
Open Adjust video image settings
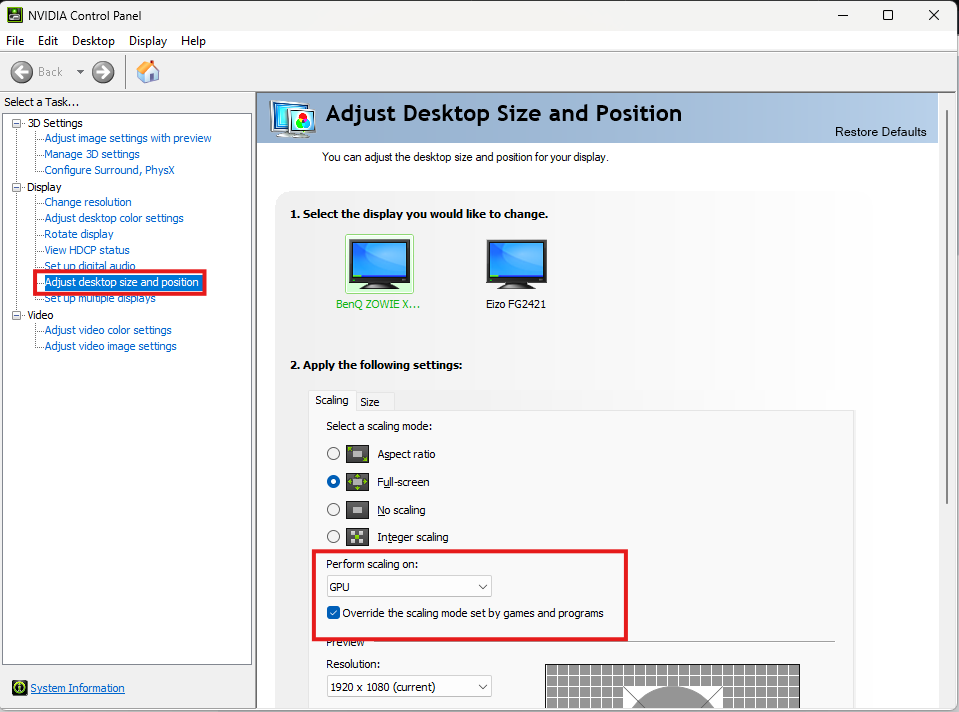pos(111,346)
